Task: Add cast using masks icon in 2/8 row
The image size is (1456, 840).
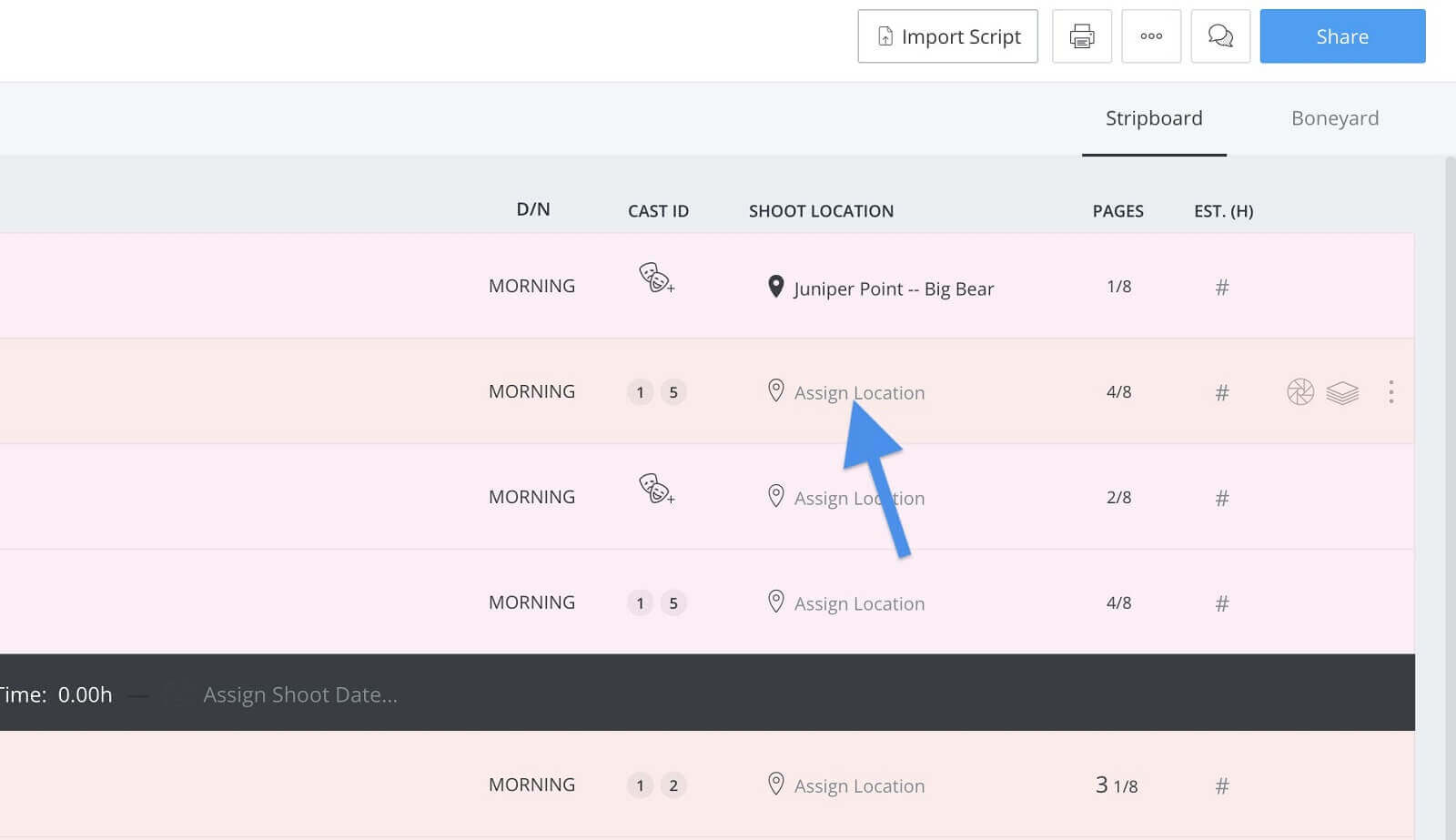Action: 656,489
